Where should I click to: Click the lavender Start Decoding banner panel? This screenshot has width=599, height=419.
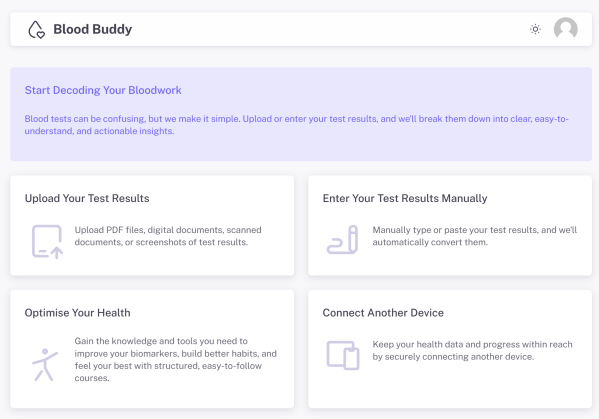[x=301, y=114]
